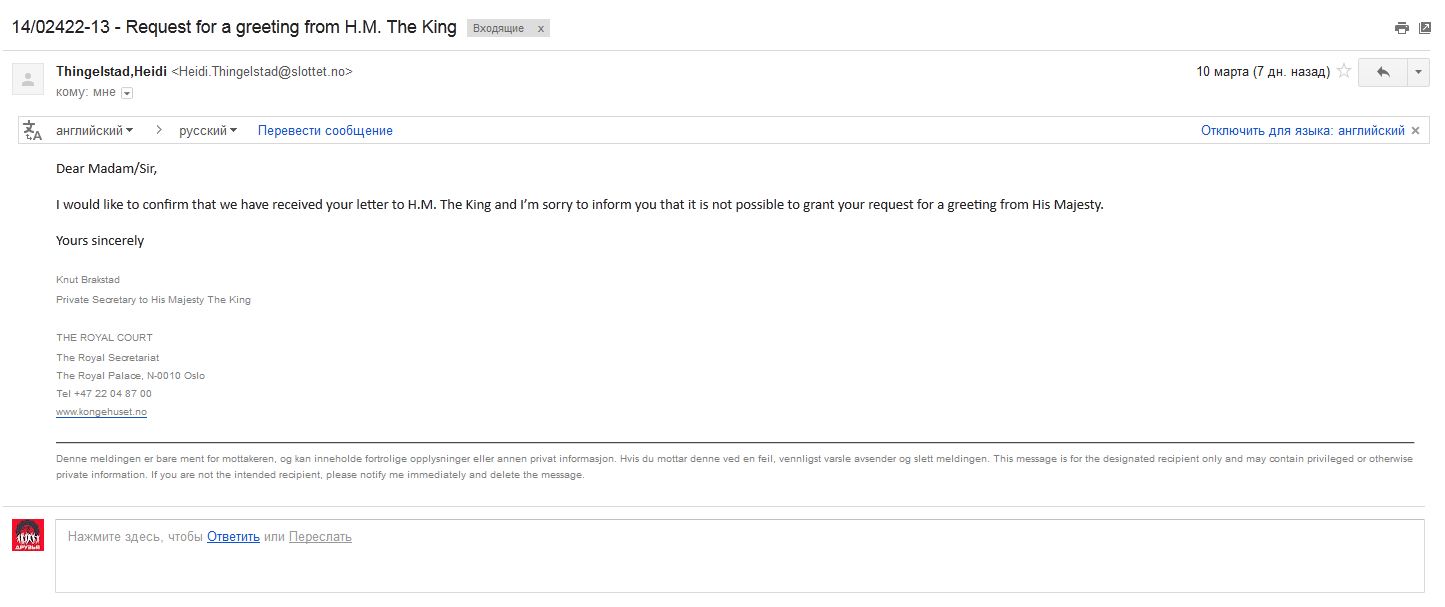The width and height of the screenshot is (1445, 607).
Task: Remove the Входящие label with its x
Action: click(x=541, y=29)
